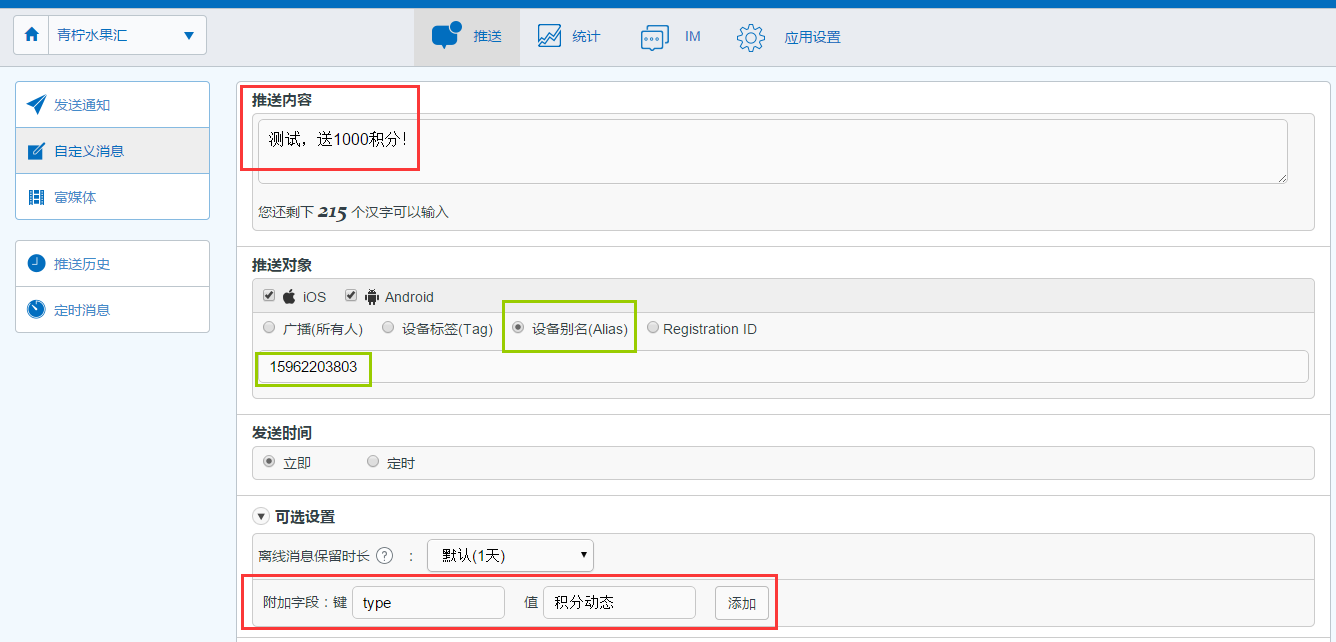Select 自定义消息 in the sidebar
The height and width of the screenshot is (642, 1336).
pos(113,151)
